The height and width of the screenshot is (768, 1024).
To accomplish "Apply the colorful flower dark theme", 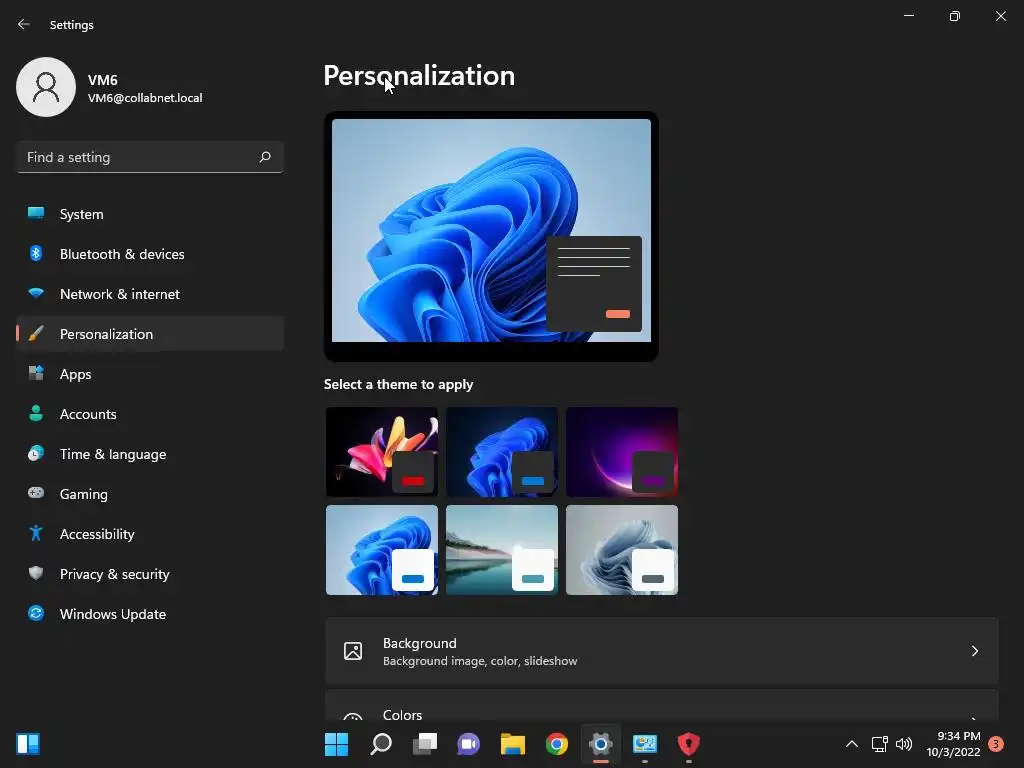I will 382,452.
